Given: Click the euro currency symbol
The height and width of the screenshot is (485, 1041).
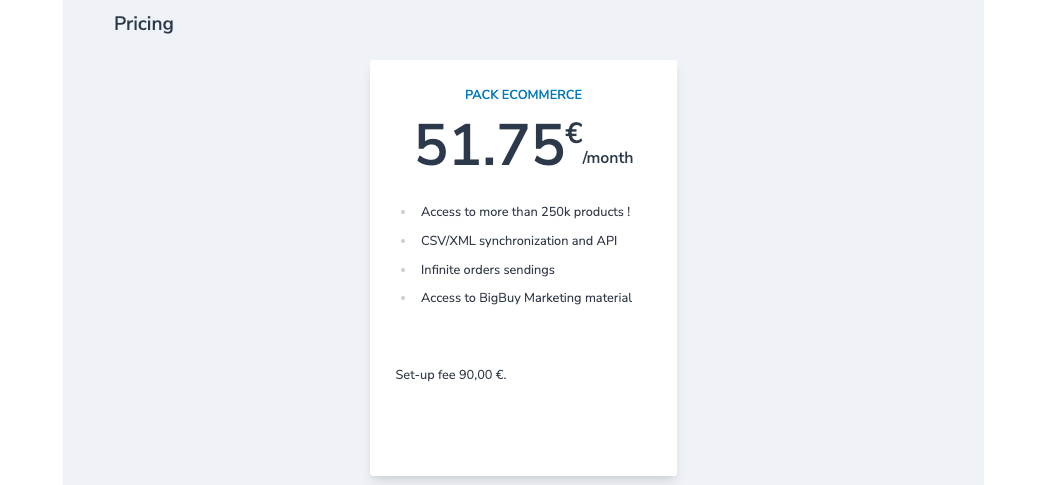Looking at the screenshot, I should click(574, 133).
